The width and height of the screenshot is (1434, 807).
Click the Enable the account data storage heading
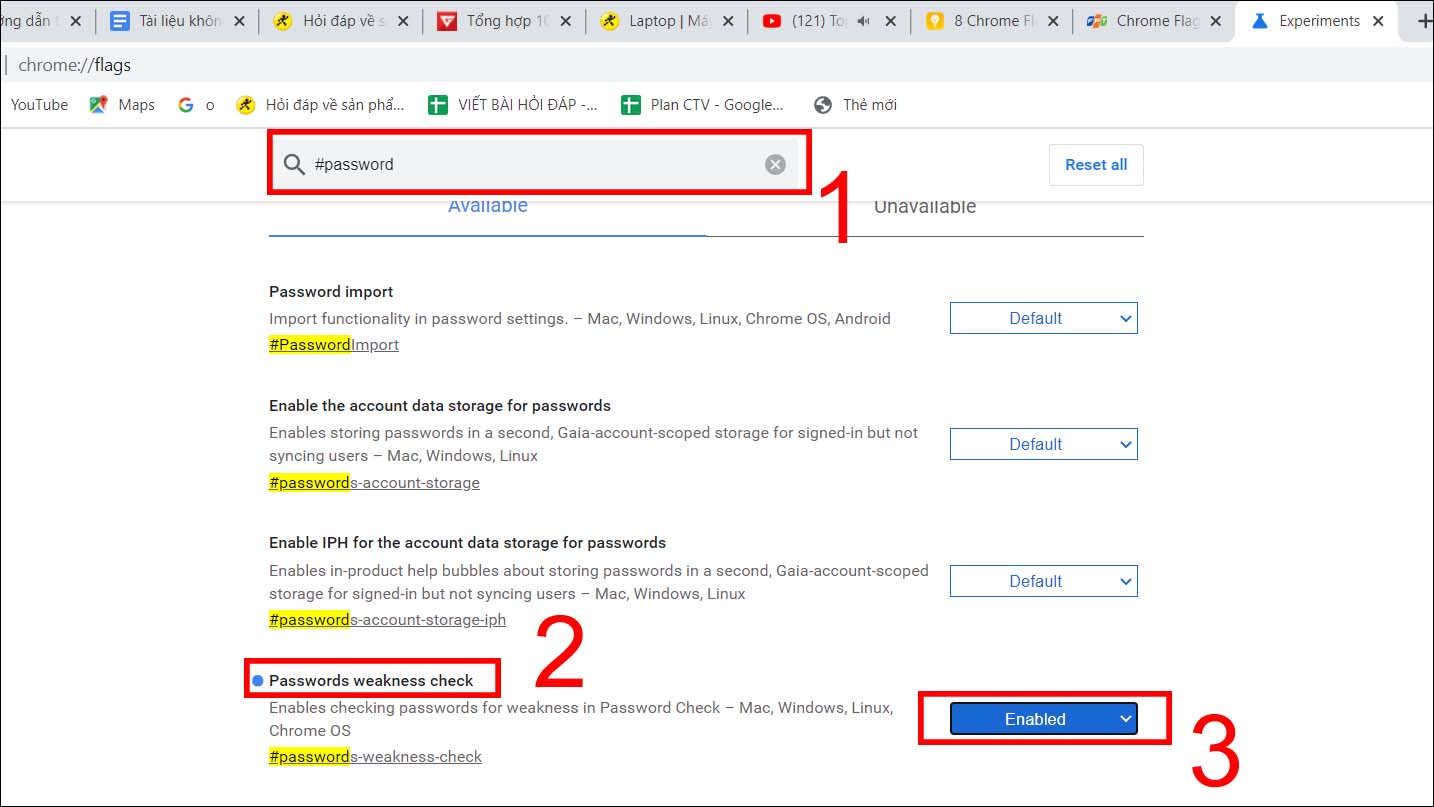pyautogui.click(x=440, y=406)
